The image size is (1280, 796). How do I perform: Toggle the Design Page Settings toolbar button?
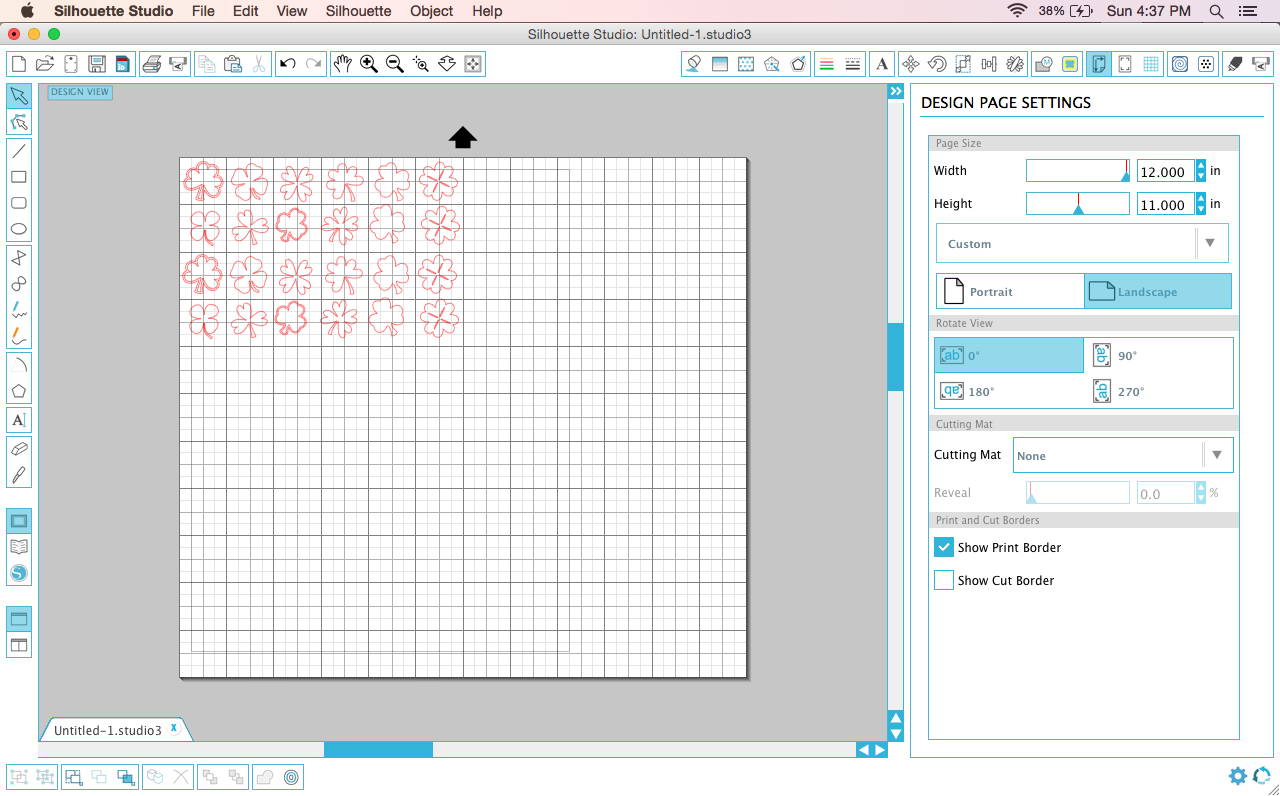tap(1098, 64)
